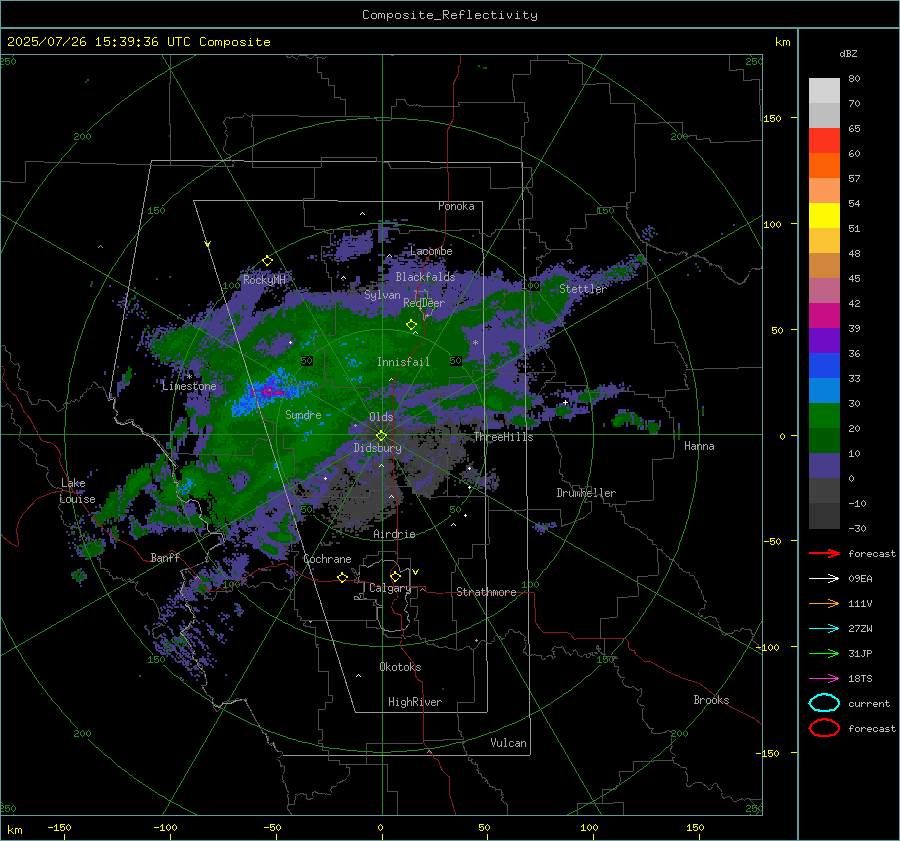Click the Airdrie label
The image size is (900, 841).
coord(394,534)
